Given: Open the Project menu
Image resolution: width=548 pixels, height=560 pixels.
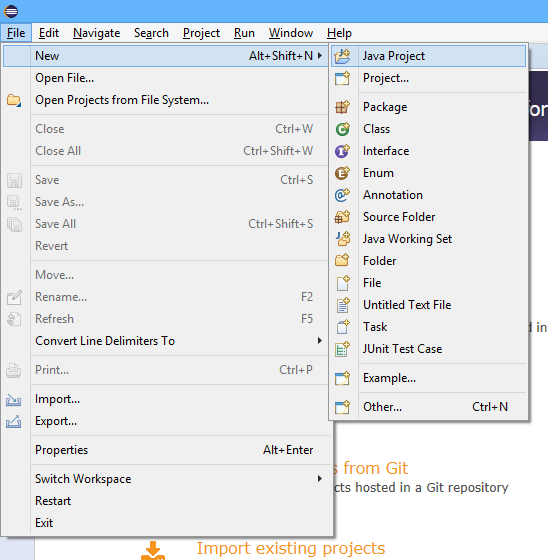Looking at the screenshot, I should click(201, 33).
